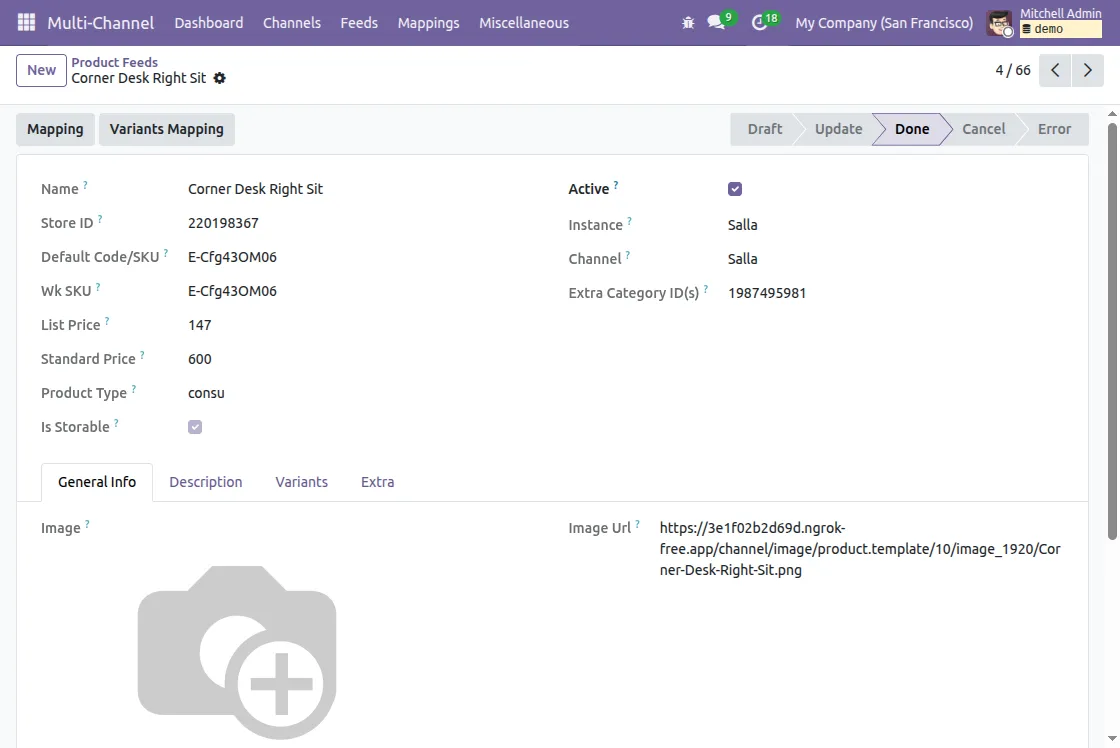The height and width of the screenshot is (748, 1120).
Task: Expand the Feeds menu
Action: [359, 22]
